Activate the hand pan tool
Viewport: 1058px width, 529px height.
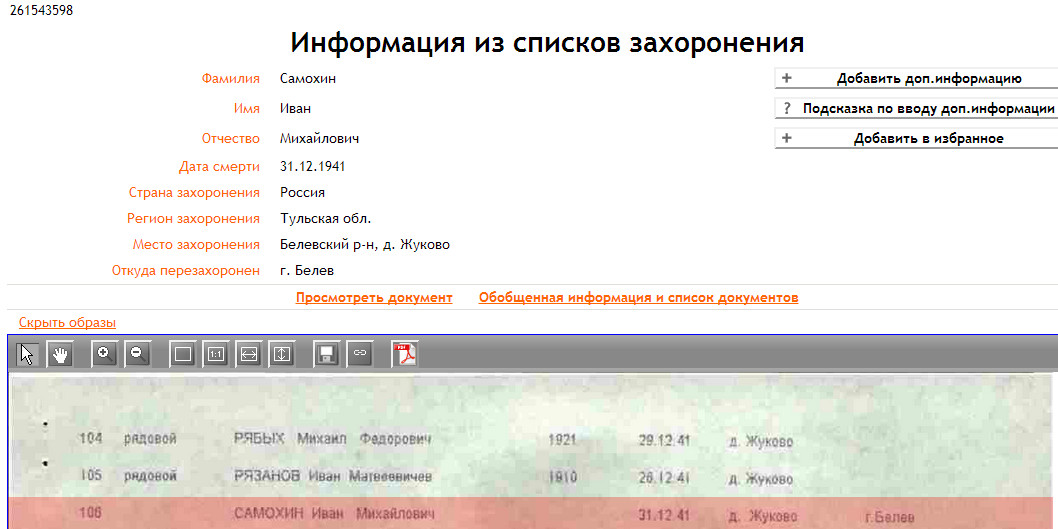coord(61,354)
